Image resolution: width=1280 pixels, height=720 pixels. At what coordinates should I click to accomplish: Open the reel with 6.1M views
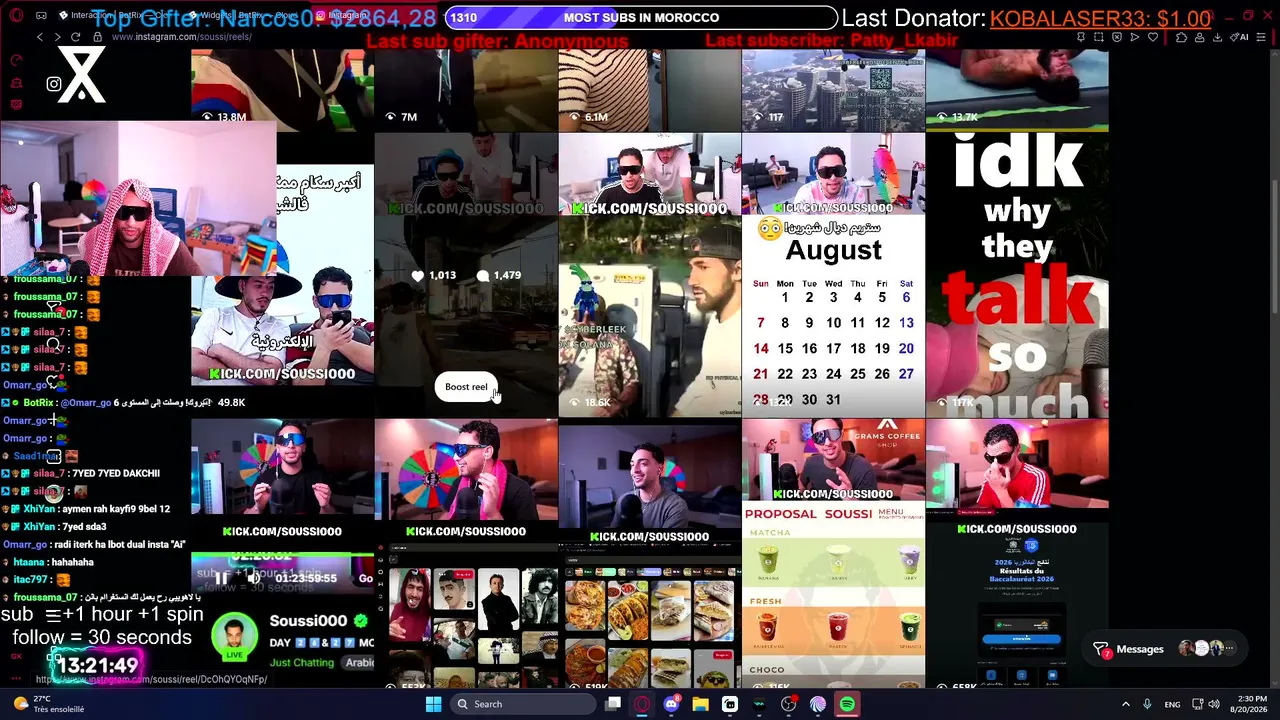click(x=650, y=91)
